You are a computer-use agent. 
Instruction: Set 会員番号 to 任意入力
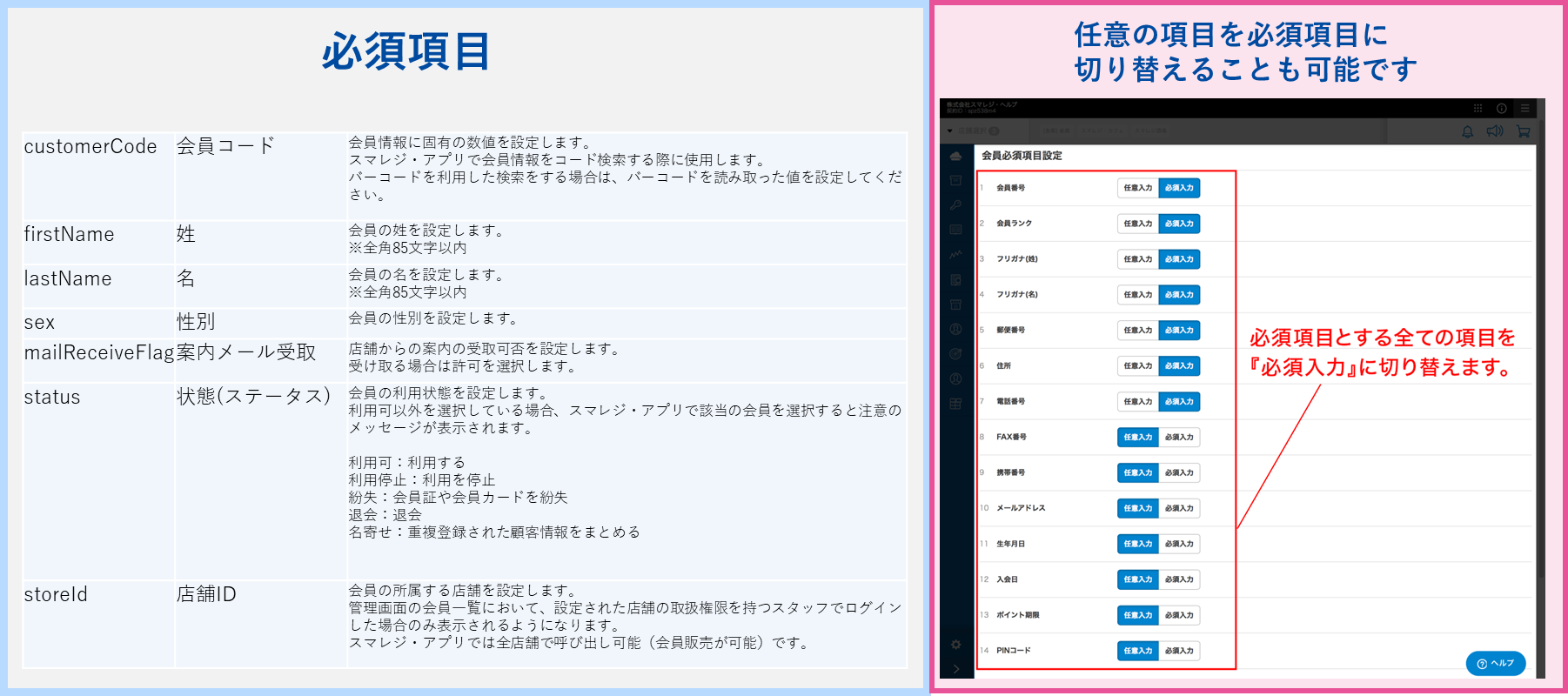[x=1137, y=188]
